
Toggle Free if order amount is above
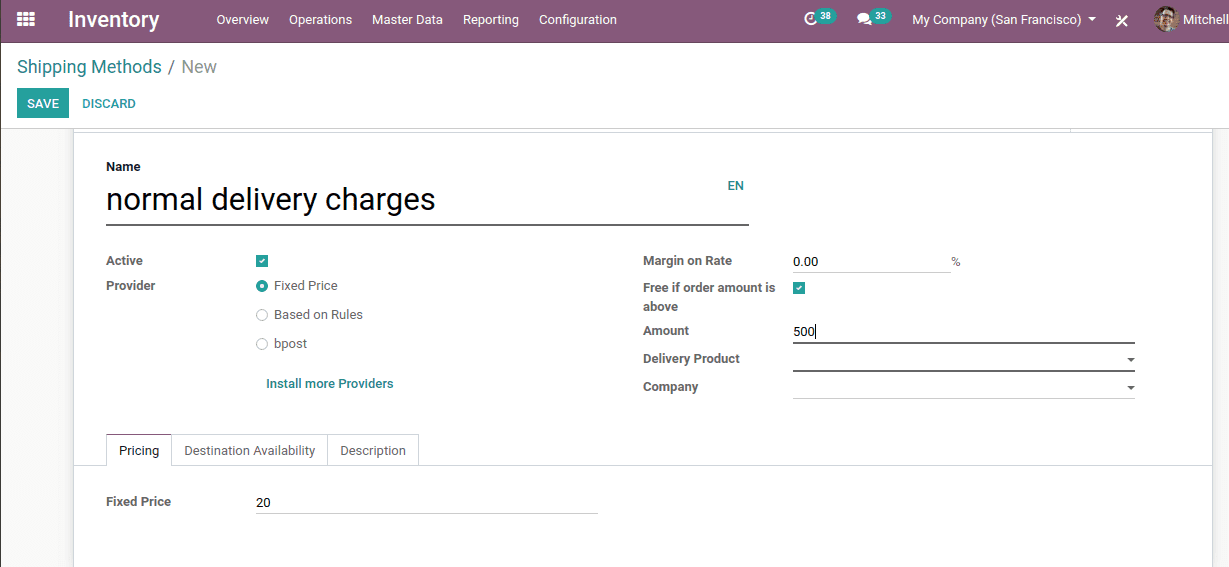point(799,288)
